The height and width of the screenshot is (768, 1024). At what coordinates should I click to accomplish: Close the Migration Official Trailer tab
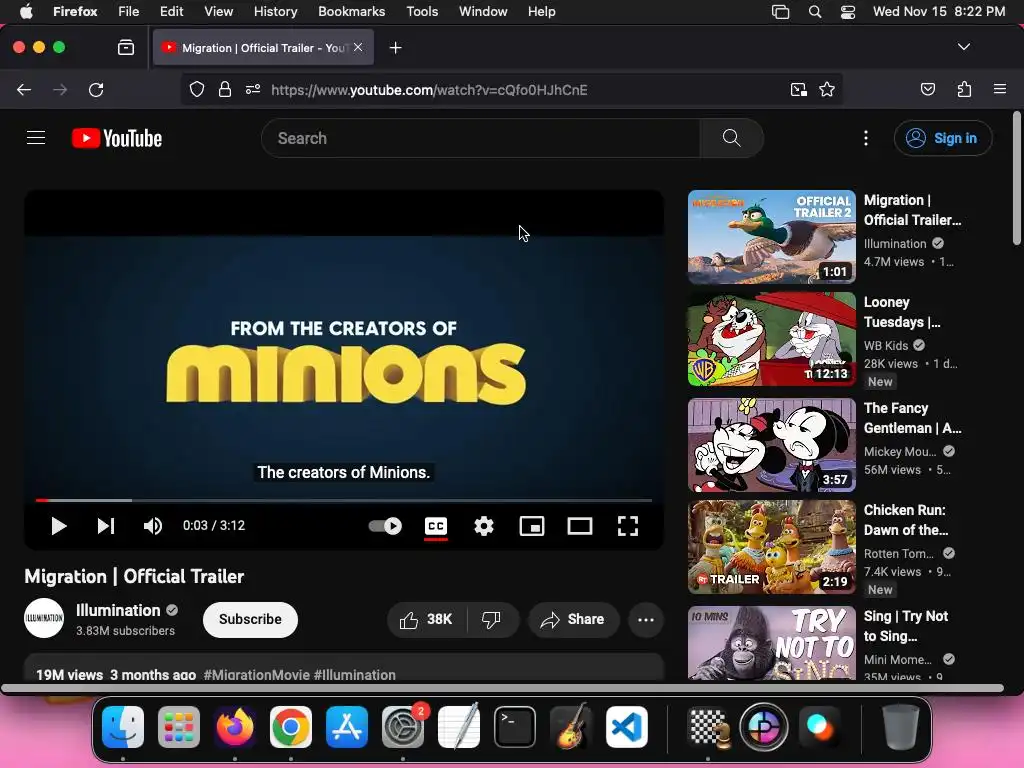358,47
